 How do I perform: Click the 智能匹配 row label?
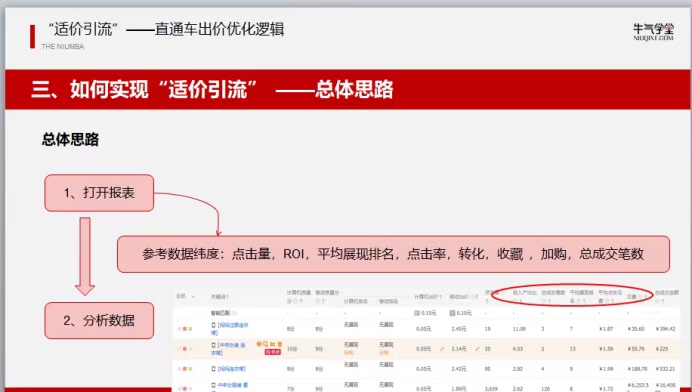[221, 313]
